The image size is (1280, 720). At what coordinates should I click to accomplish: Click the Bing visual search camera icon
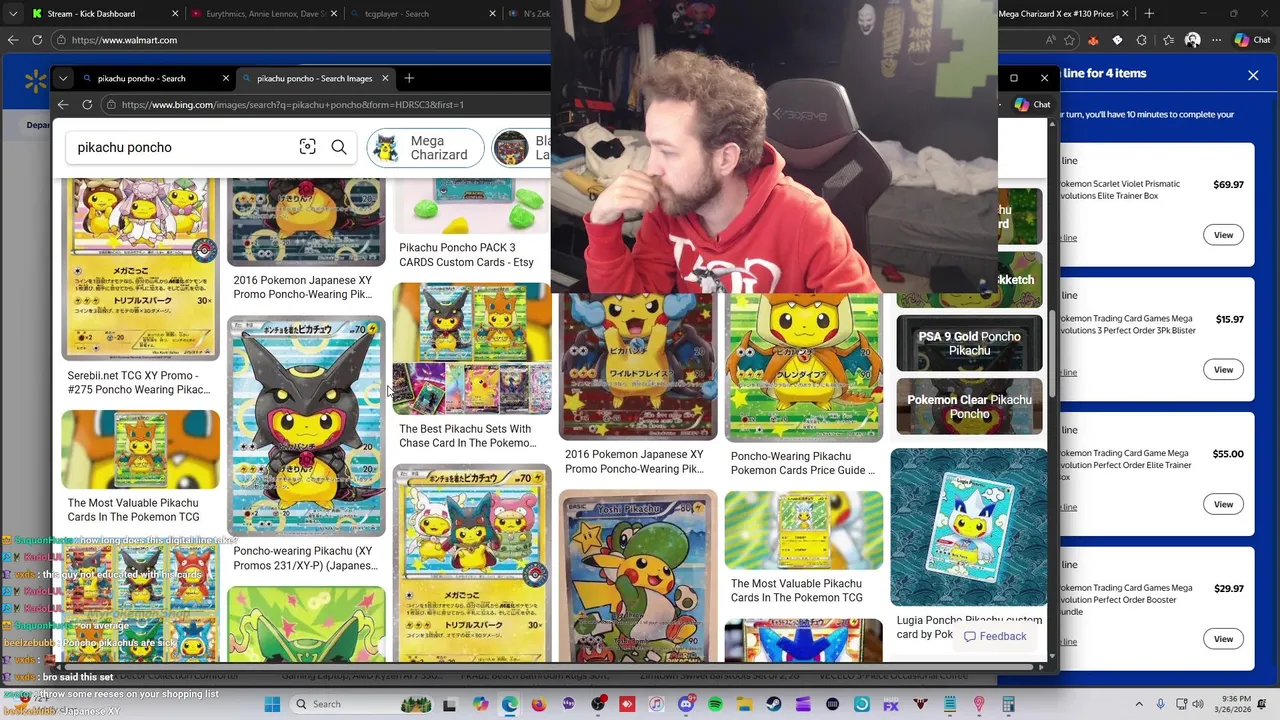pyautogui.click(x=307, y=147)
